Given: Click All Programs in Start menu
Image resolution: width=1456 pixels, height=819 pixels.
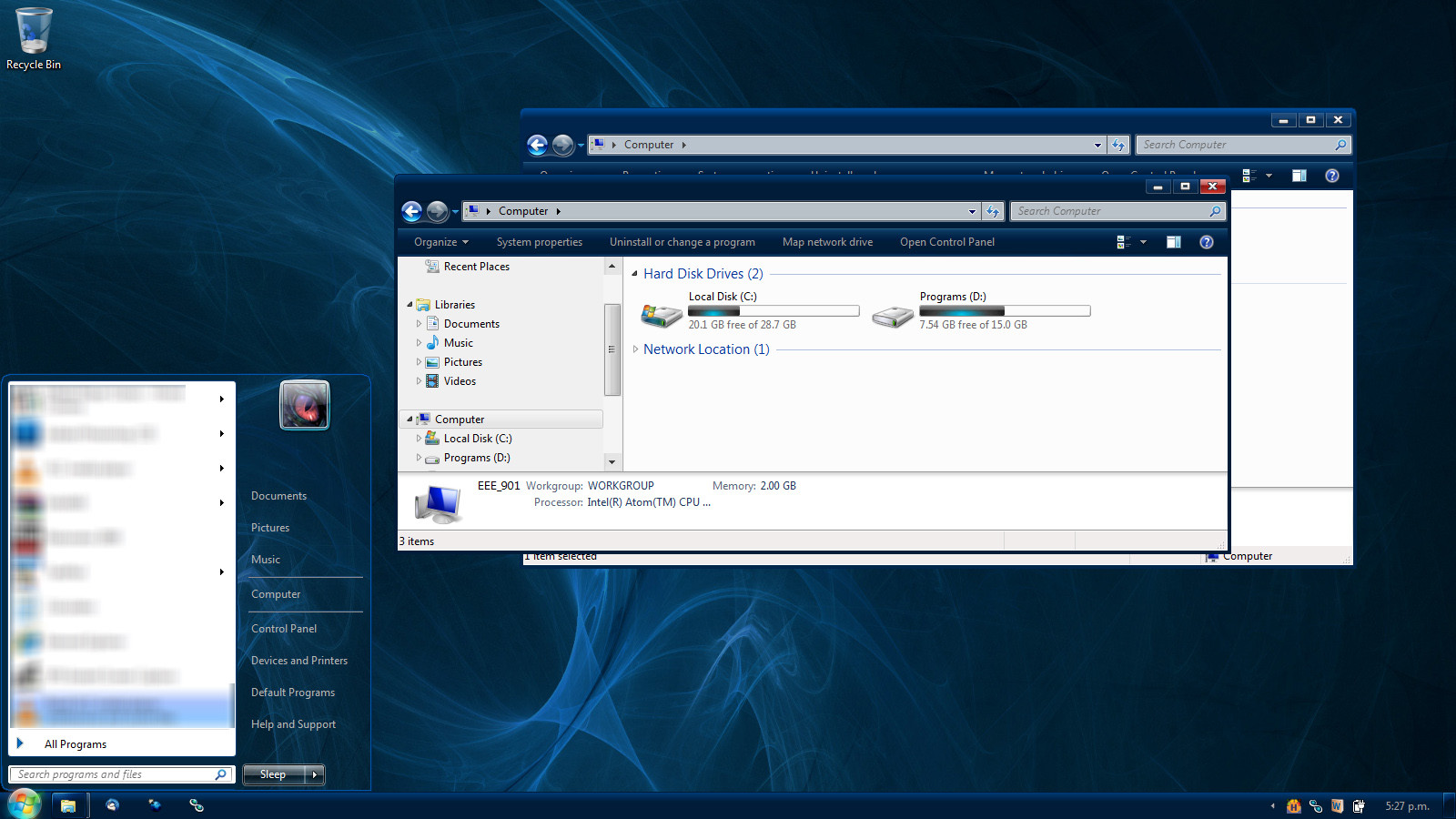Looking at the screenshot, I should pos(76,744).
